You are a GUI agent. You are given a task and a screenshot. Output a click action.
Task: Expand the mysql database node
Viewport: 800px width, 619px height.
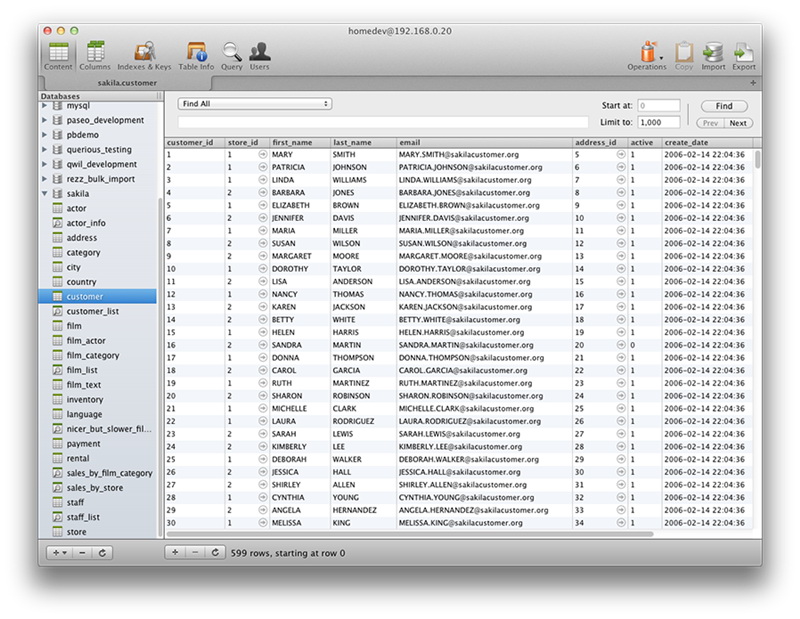(x=44, y=105)
